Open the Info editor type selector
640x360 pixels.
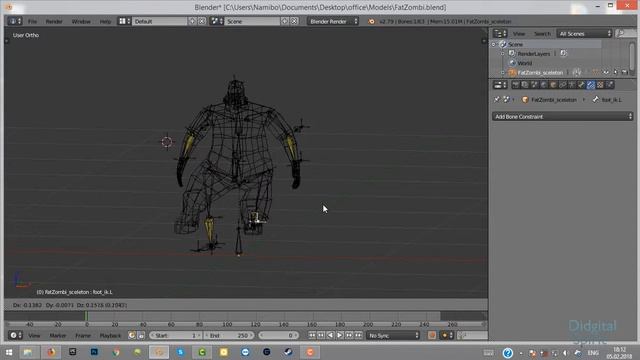pos(15,21)
